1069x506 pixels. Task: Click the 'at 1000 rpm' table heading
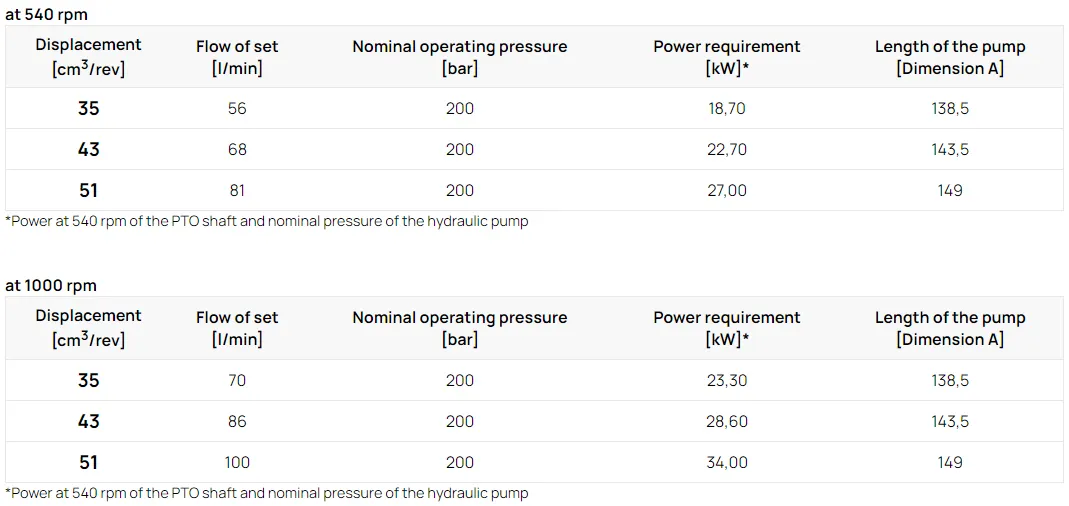click(x=51, y=285)
